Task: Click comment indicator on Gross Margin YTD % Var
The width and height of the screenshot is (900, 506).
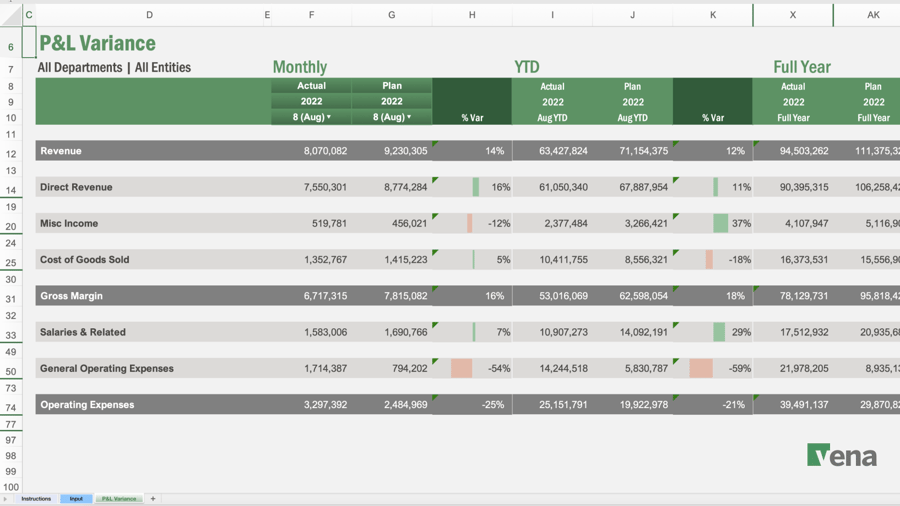Action: [677, 290]
